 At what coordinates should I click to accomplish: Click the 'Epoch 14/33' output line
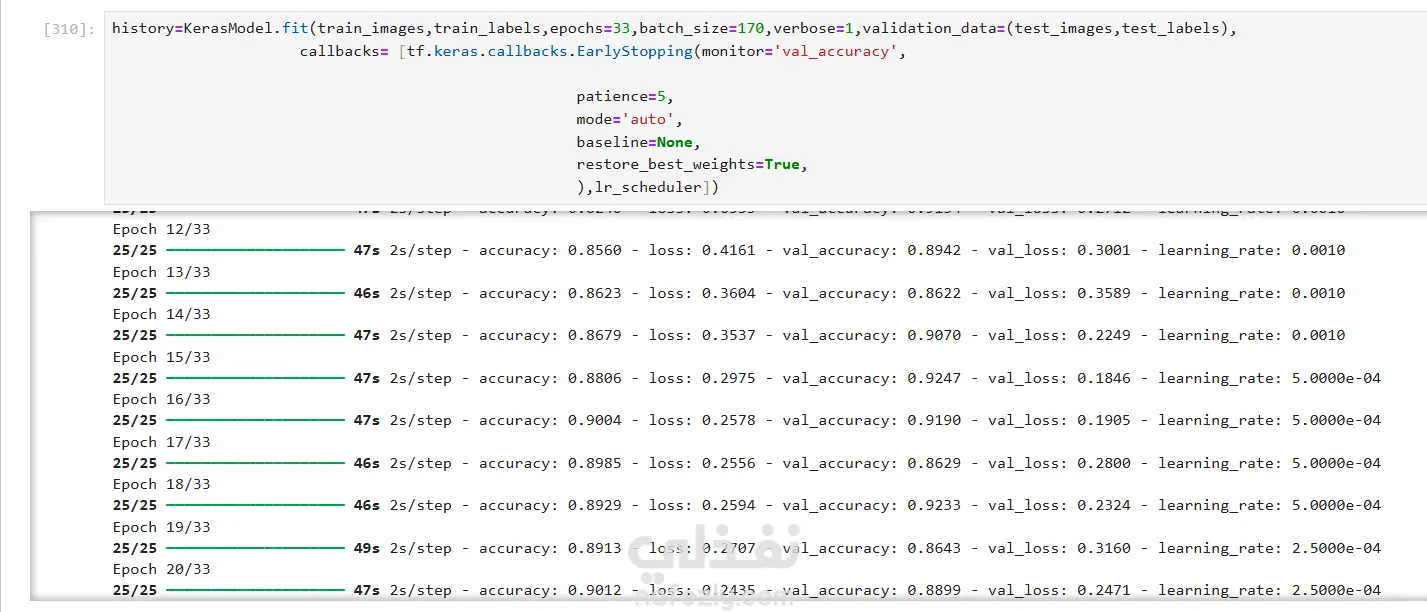pos(162,314)
